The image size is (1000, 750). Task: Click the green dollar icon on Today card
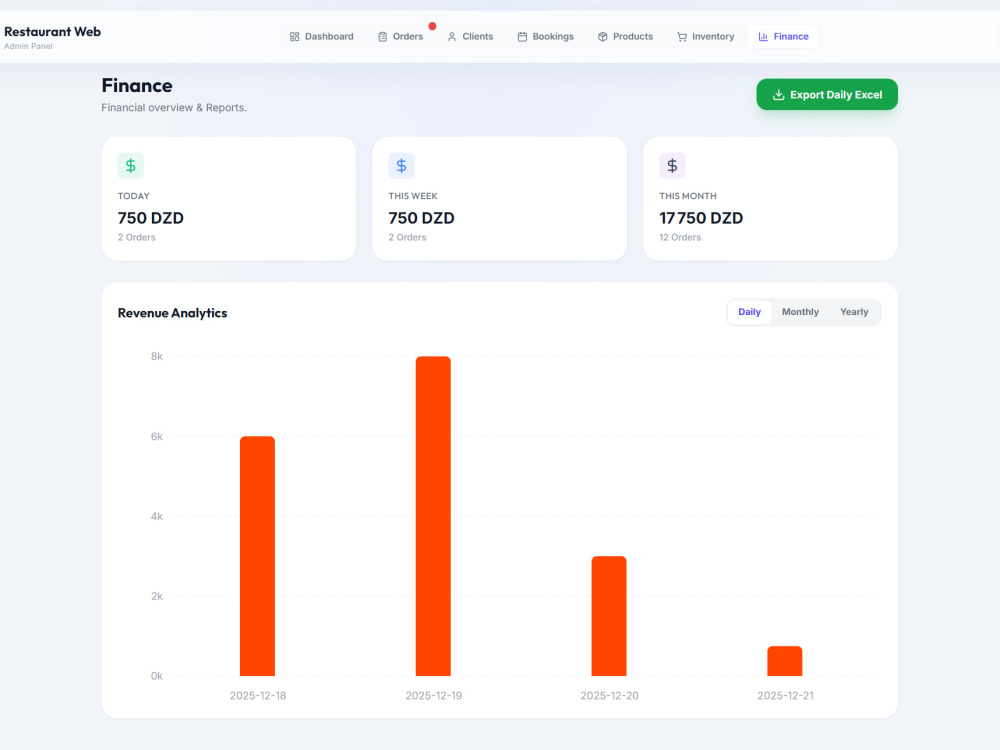click(131, 166)
